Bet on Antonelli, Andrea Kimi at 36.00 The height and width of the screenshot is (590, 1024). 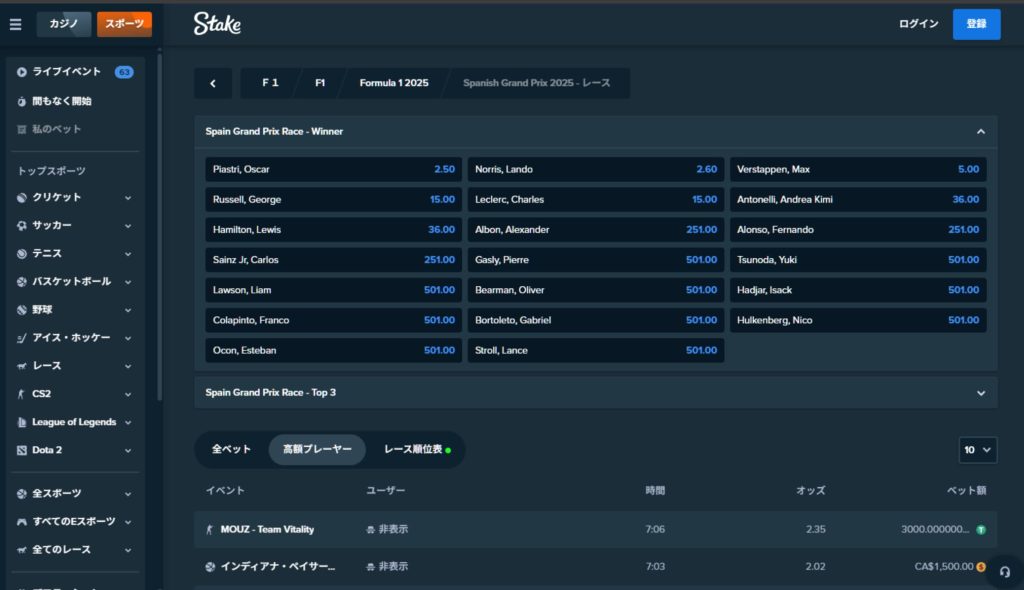pyautogui.click(x=858, y=199)
